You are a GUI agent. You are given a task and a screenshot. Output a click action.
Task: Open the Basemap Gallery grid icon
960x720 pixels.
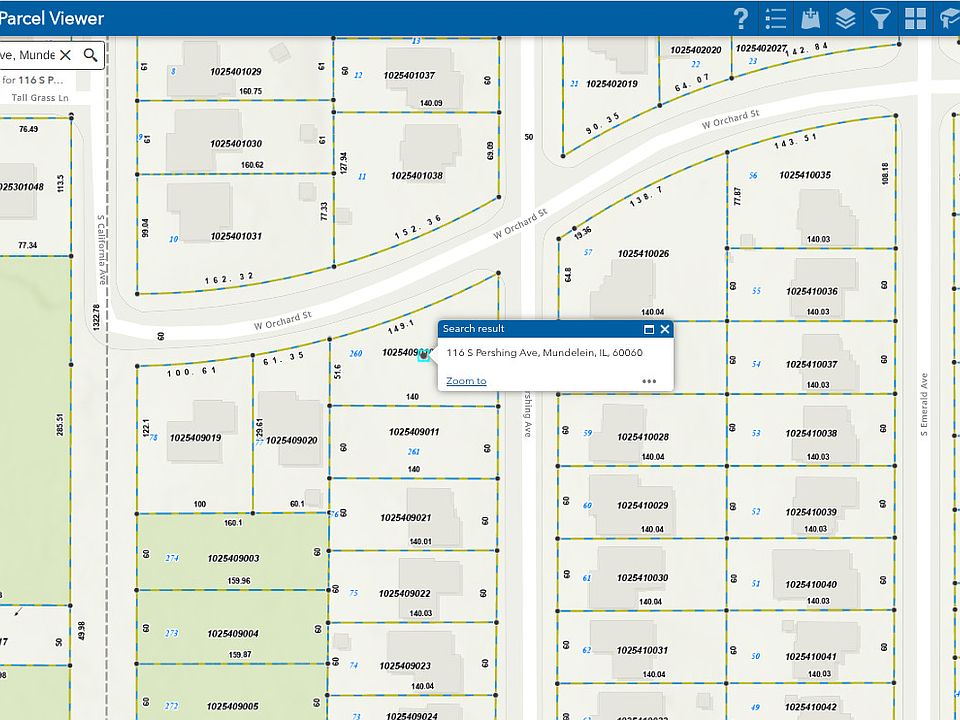point(915,18)
